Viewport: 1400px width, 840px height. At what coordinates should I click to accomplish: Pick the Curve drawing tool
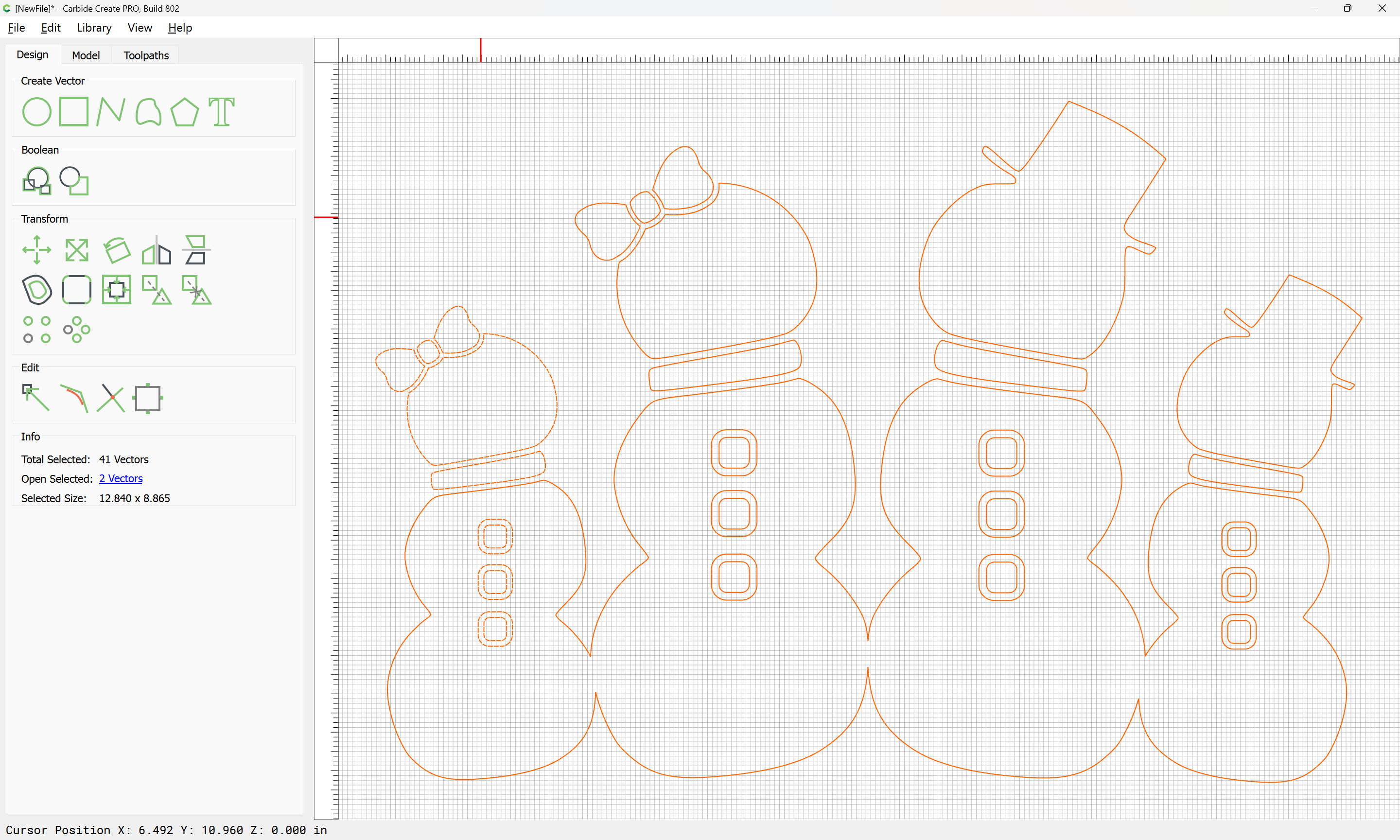pos(148,111)
